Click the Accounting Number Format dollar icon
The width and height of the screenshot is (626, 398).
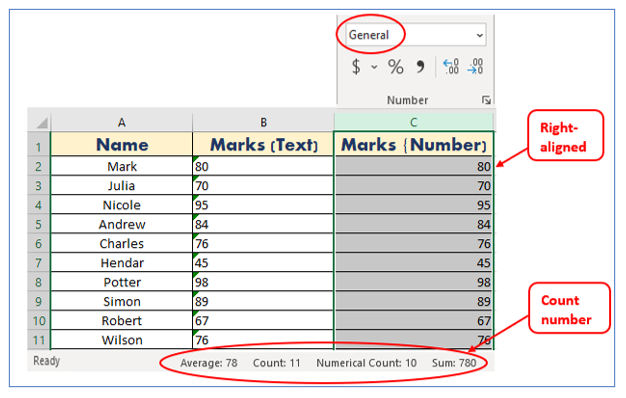[356, 67]
